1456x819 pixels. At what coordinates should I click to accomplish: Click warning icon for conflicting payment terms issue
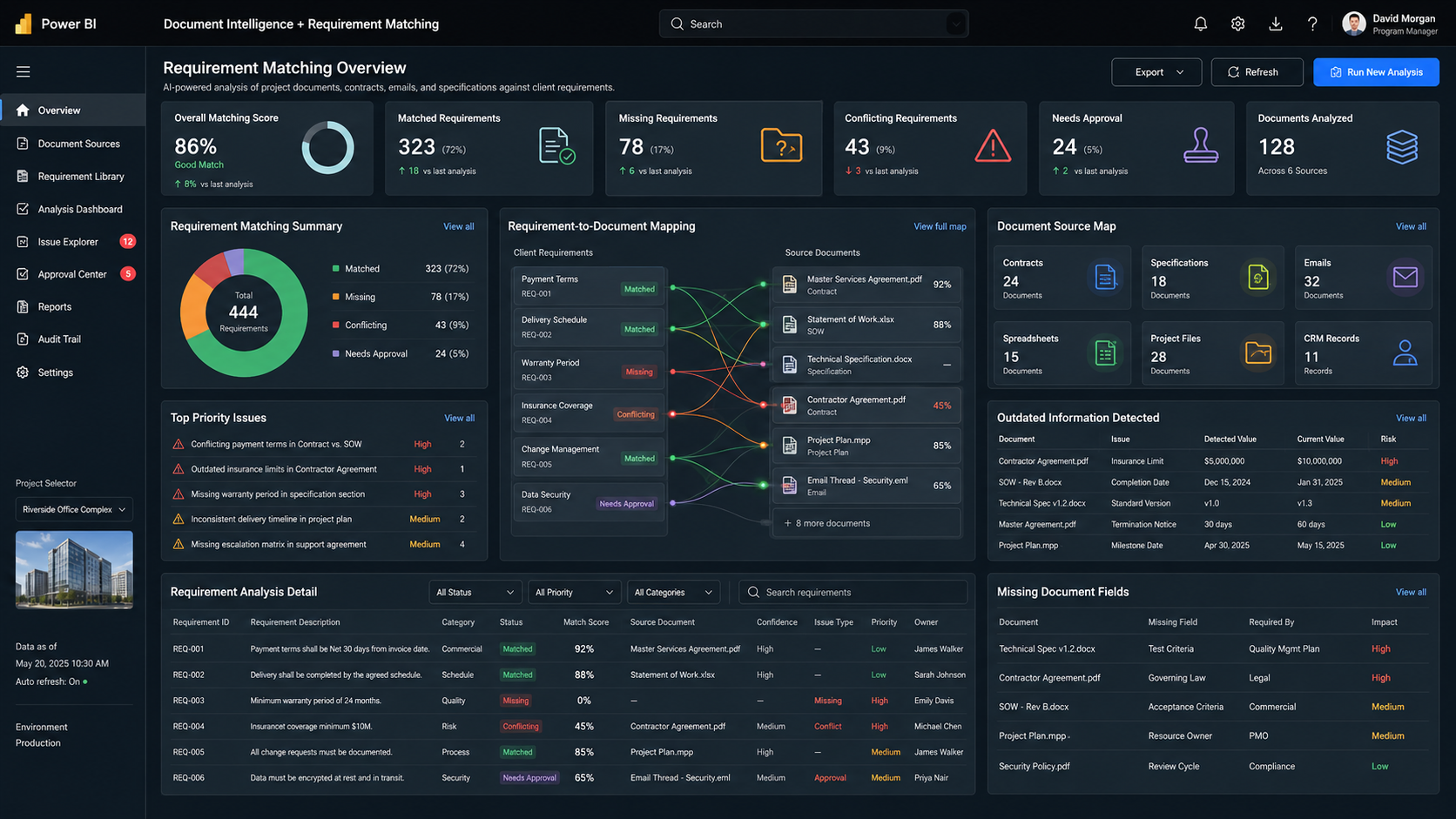pos(179,444)
